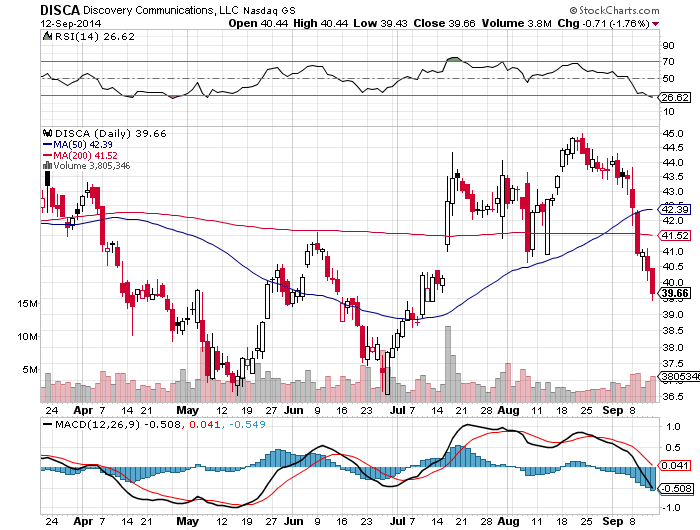
Task: Click the RSI 26.62 axis value tag
Action: 675,97
